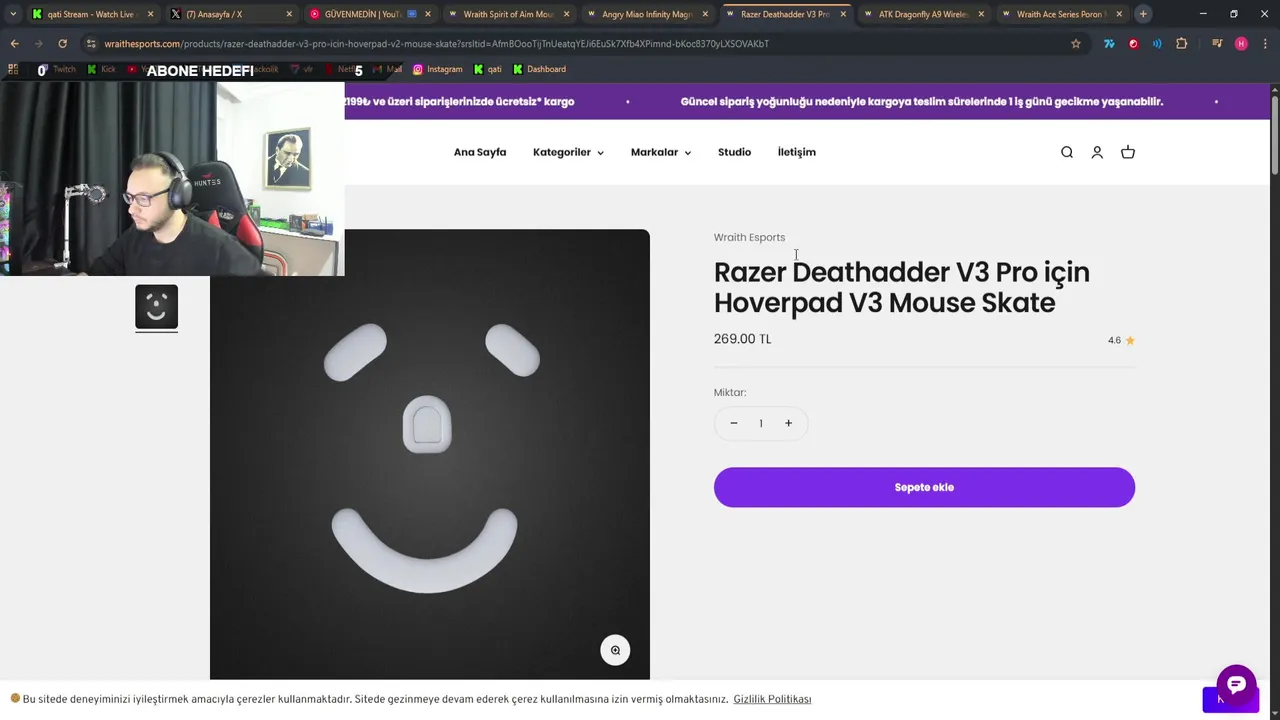1280x720 pixels.
Task: Click the Wraith Esports brand link
Action: [749, 237]
